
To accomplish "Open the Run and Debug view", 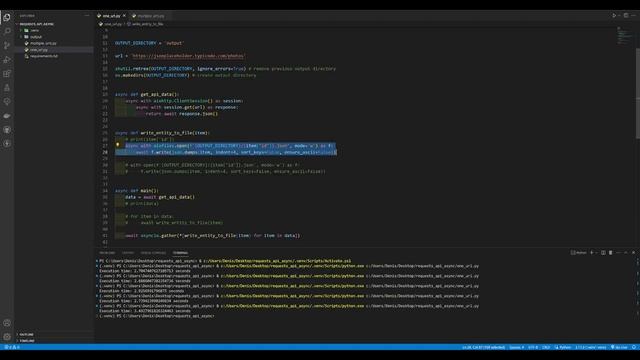I will [7, 60].
